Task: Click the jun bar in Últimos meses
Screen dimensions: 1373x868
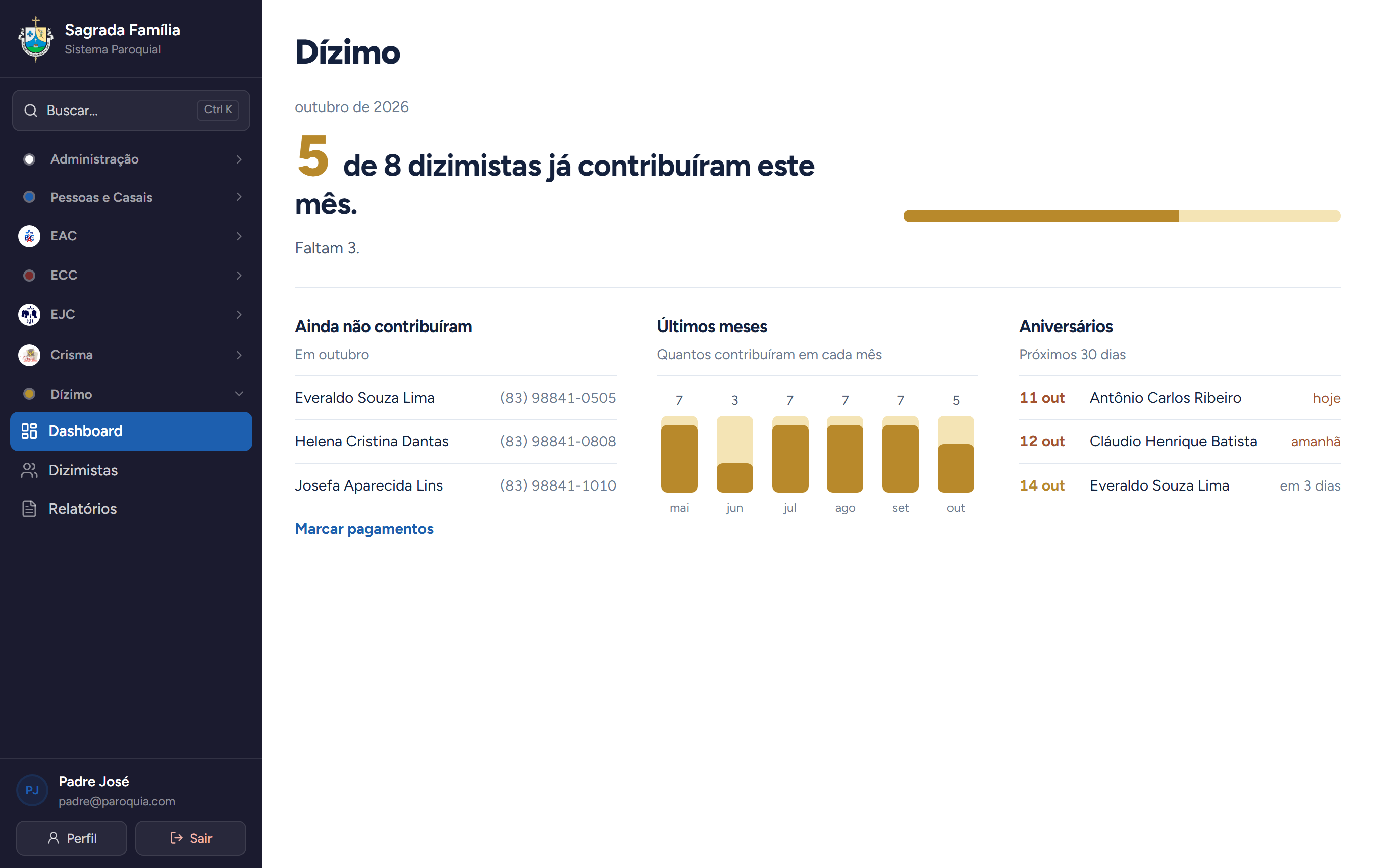Action: (734, 454)
